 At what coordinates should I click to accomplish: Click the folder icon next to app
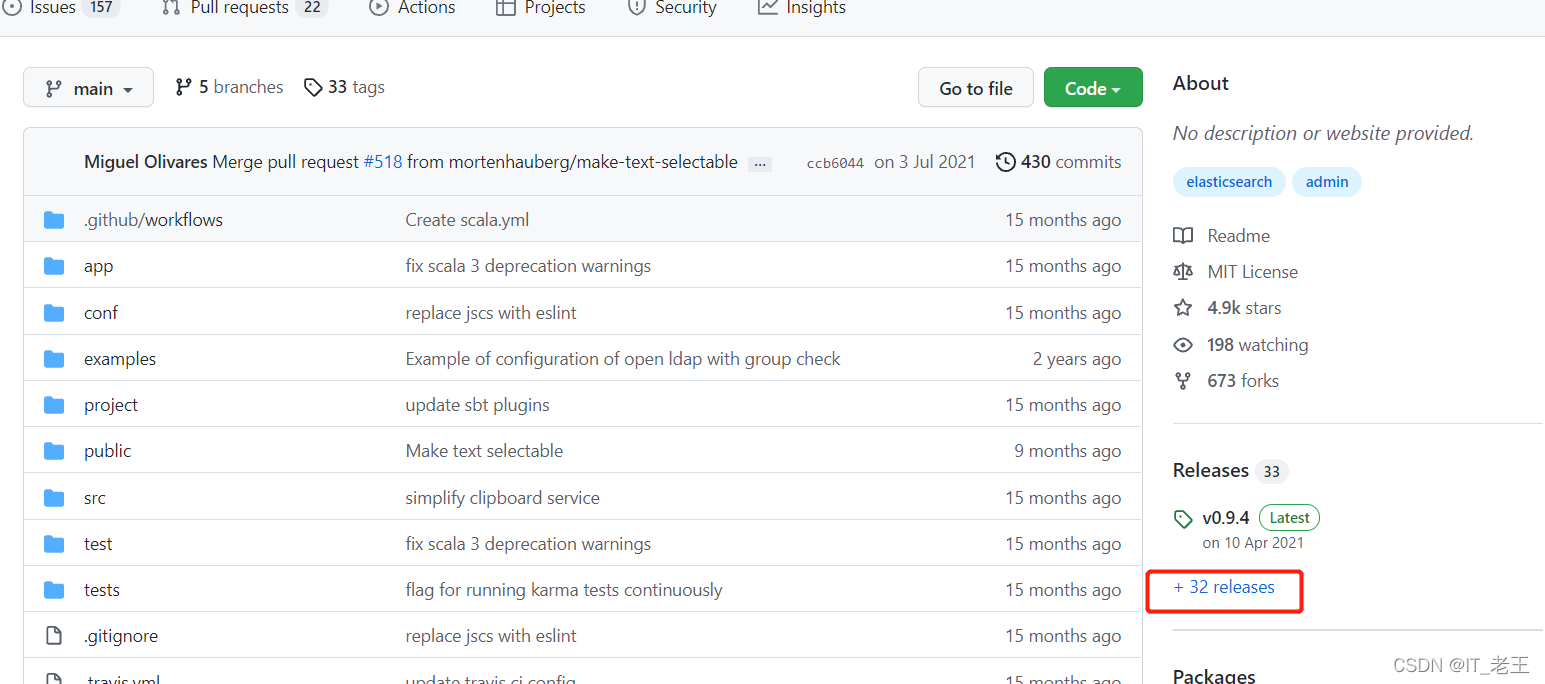54,266
